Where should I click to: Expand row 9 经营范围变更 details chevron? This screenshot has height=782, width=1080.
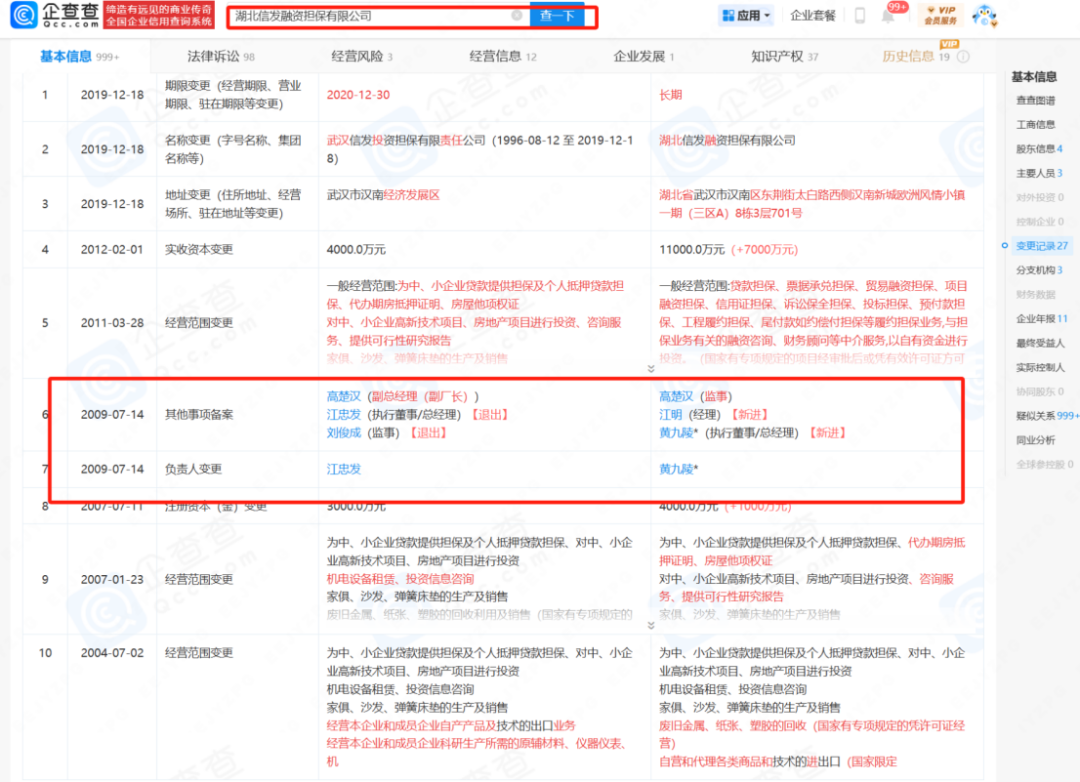(x=653, y=625)
